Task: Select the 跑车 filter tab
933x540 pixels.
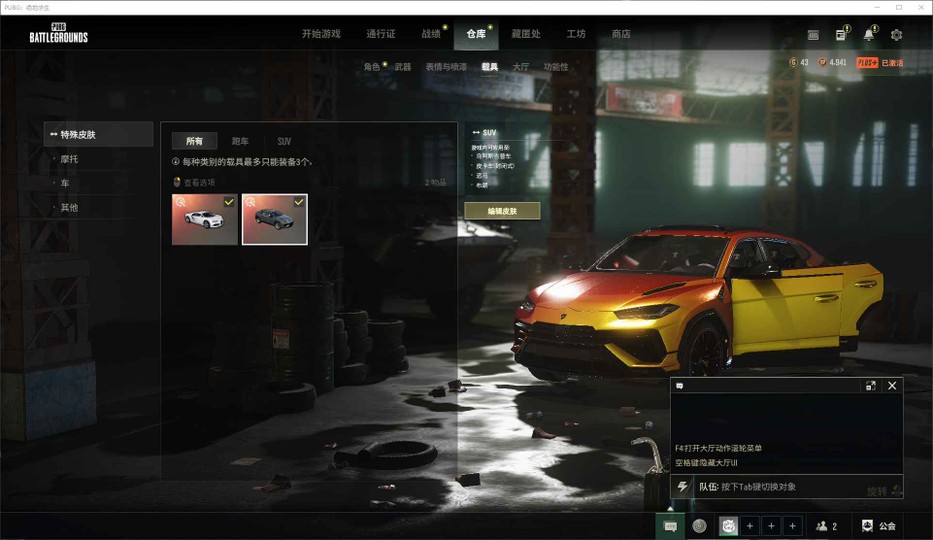Action: (x=241, y=142)
